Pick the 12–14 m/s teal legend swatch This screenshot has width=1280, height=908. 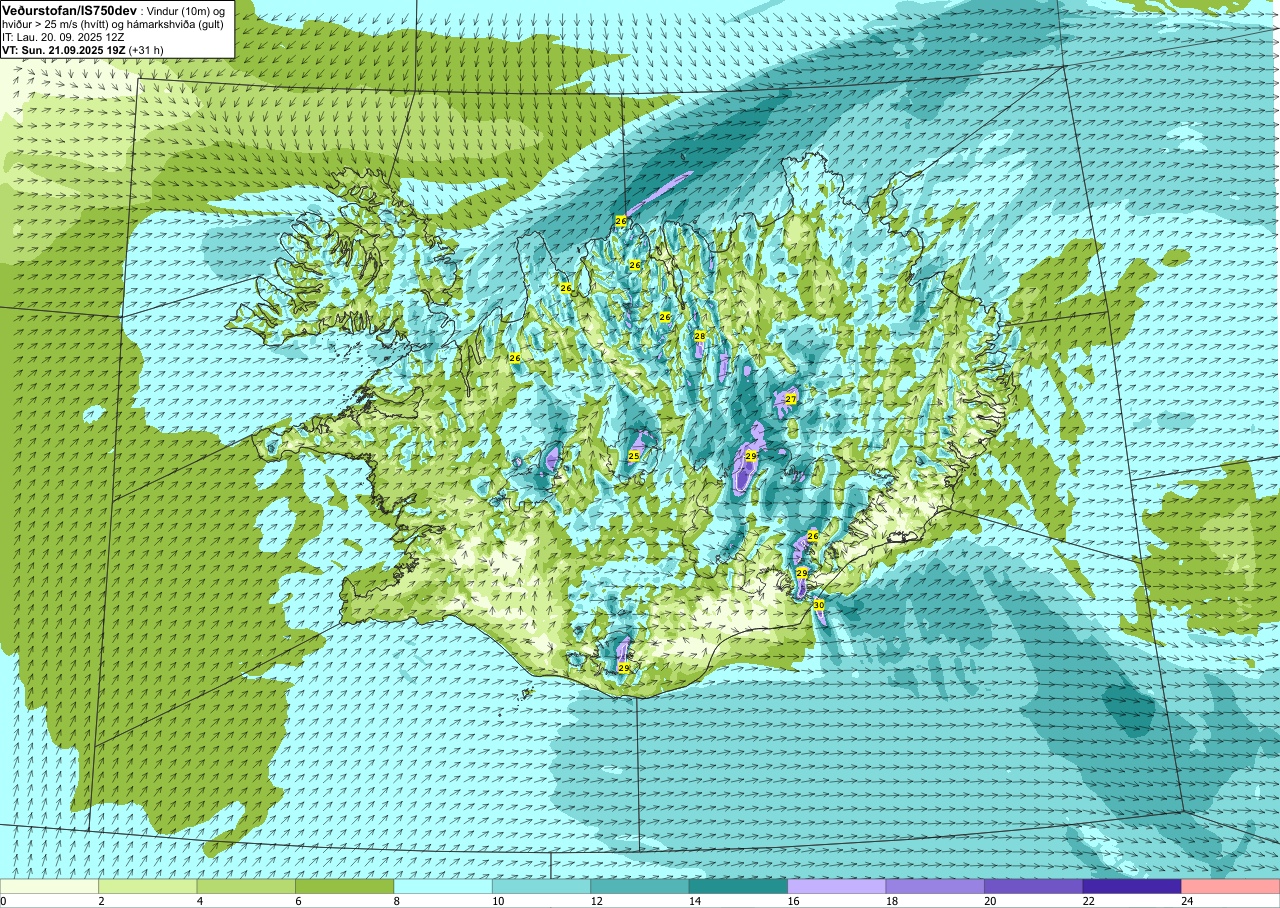(x=640, y=887)
